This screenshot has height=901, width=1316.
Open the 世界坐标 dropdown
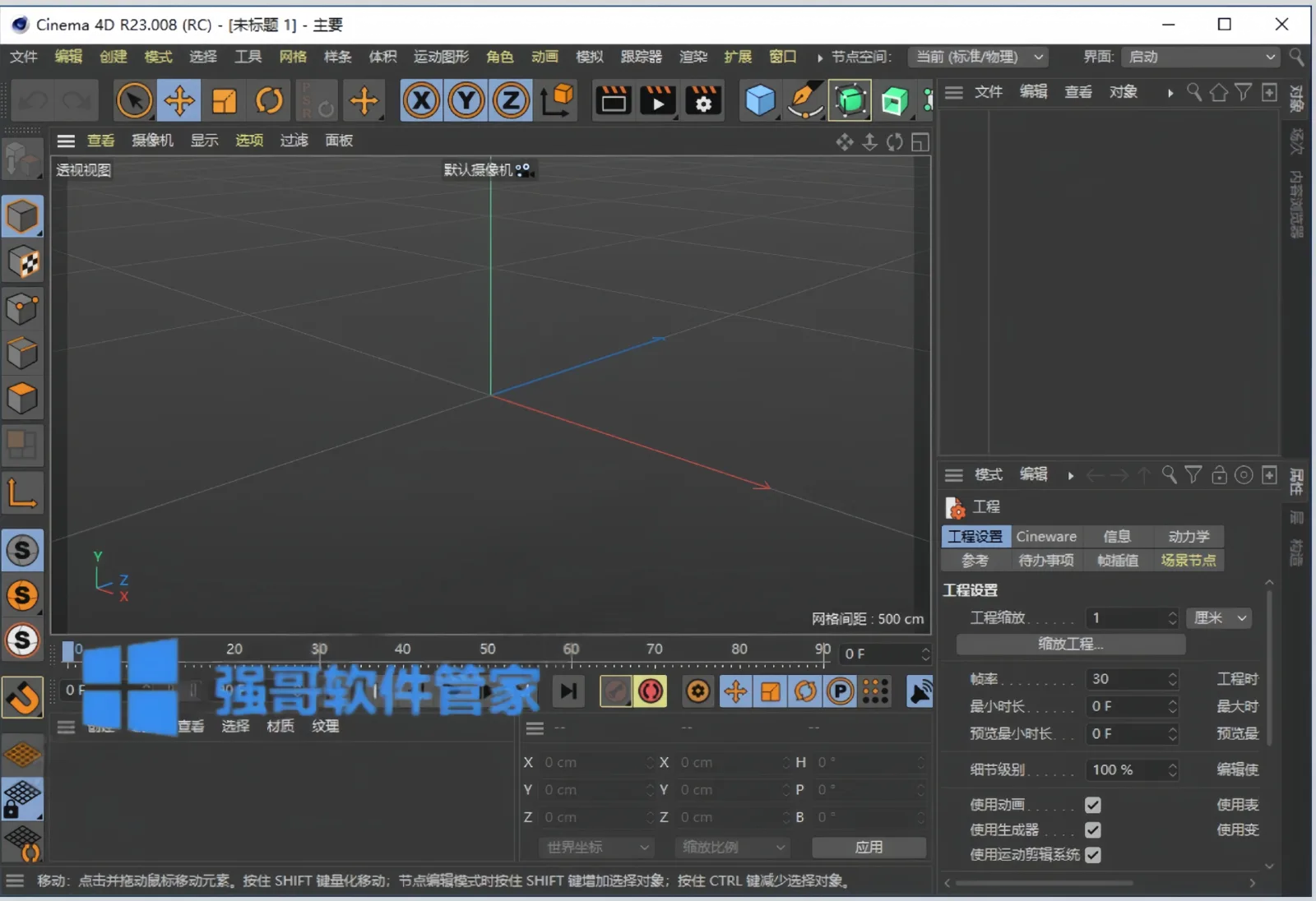pyautogui.click(x=597, y=847)
